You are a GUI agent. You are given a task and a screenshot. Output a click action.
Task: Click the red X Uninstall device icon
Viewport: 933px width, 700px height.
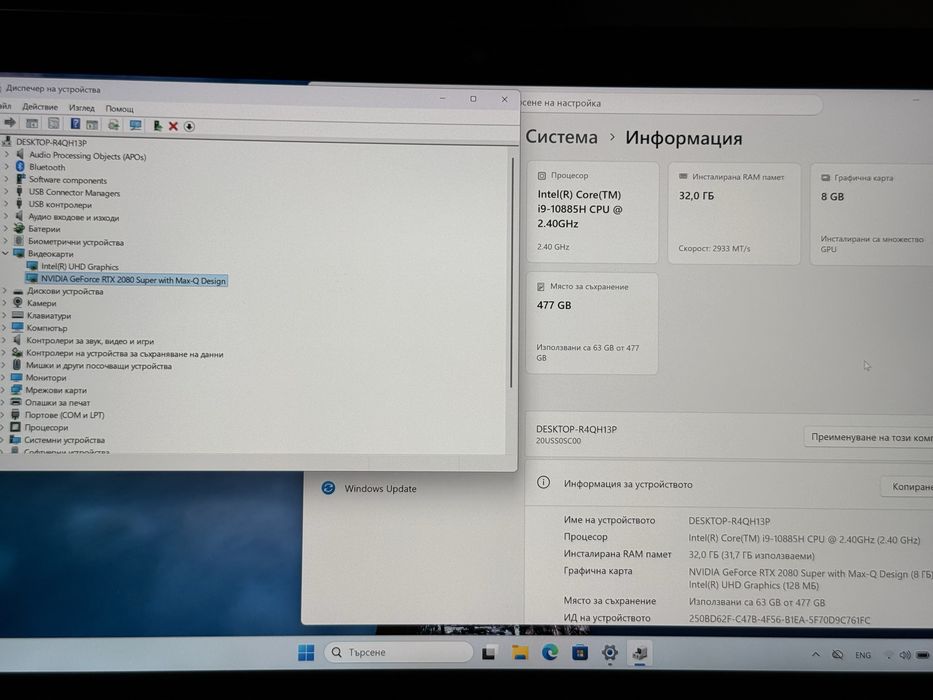coord(173,126)
